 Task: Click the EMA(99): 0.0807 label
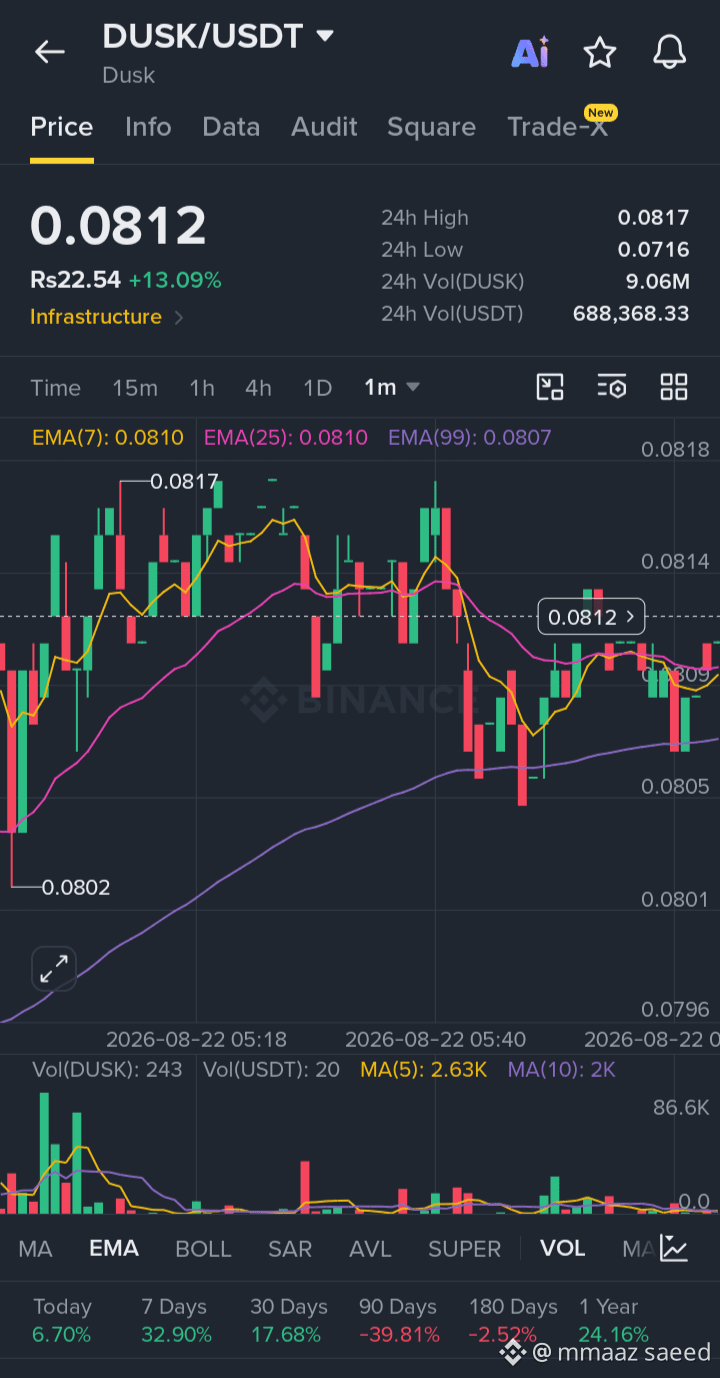click(470, 437)
